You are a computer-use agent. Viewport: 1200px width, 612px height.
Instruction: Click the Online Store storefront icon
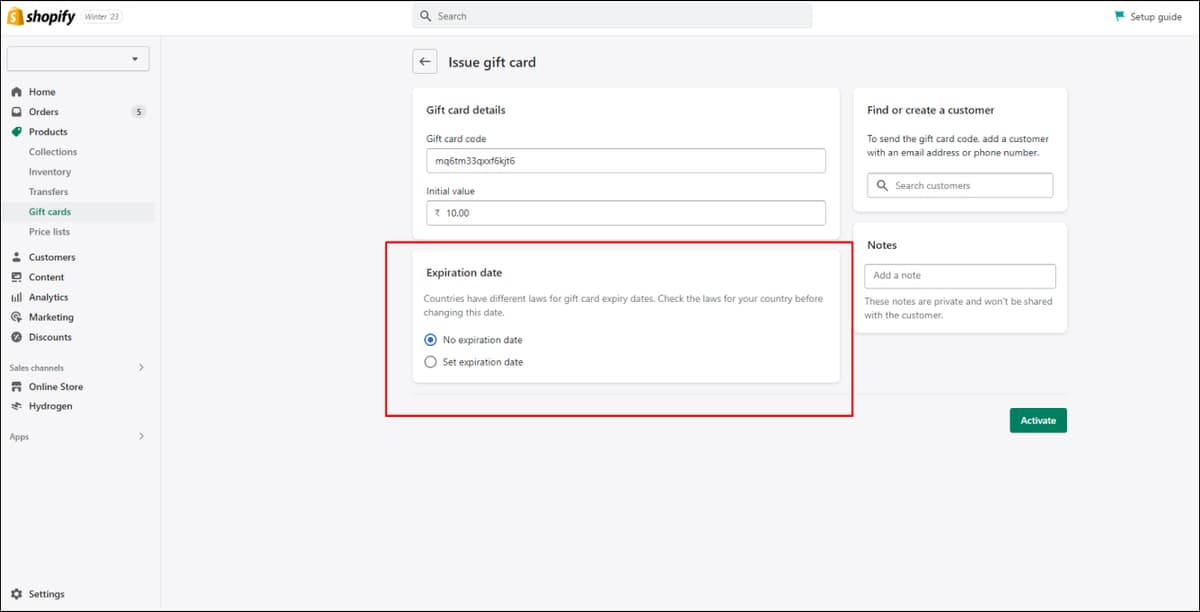click(16, 387)
